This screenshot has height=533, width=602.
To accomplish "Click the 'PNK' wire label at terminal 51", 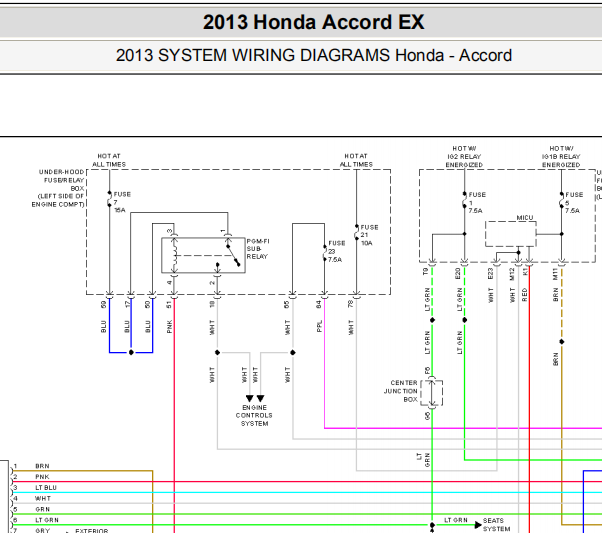I will pos(170,326).
